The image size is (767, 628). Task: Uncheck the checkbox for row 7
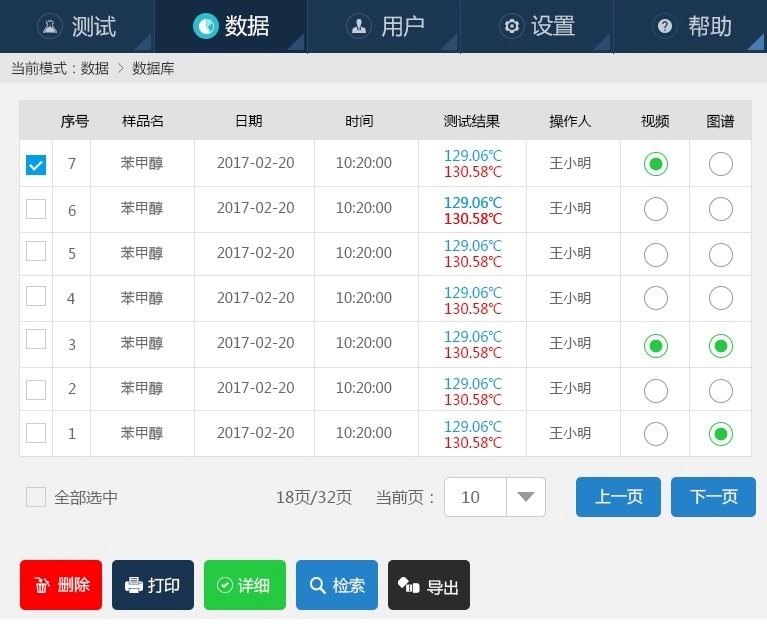[36, 165]
